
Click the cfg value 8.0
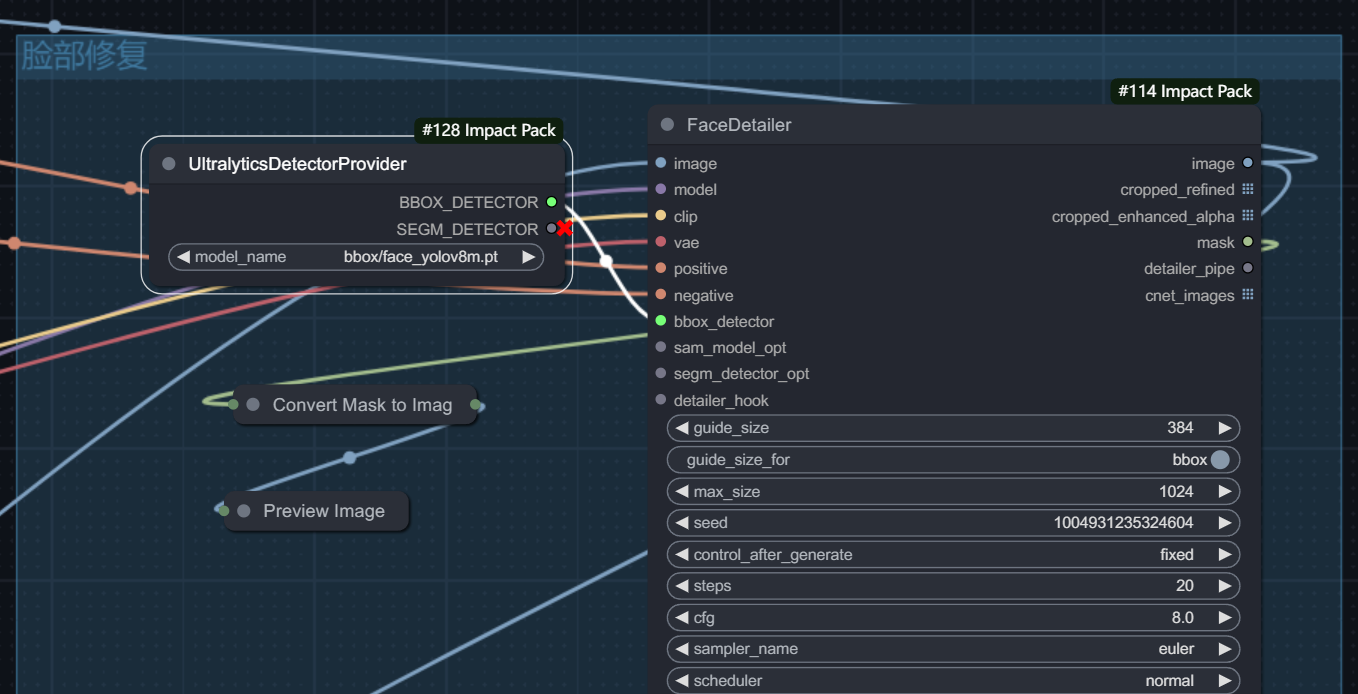point(1183,618)
